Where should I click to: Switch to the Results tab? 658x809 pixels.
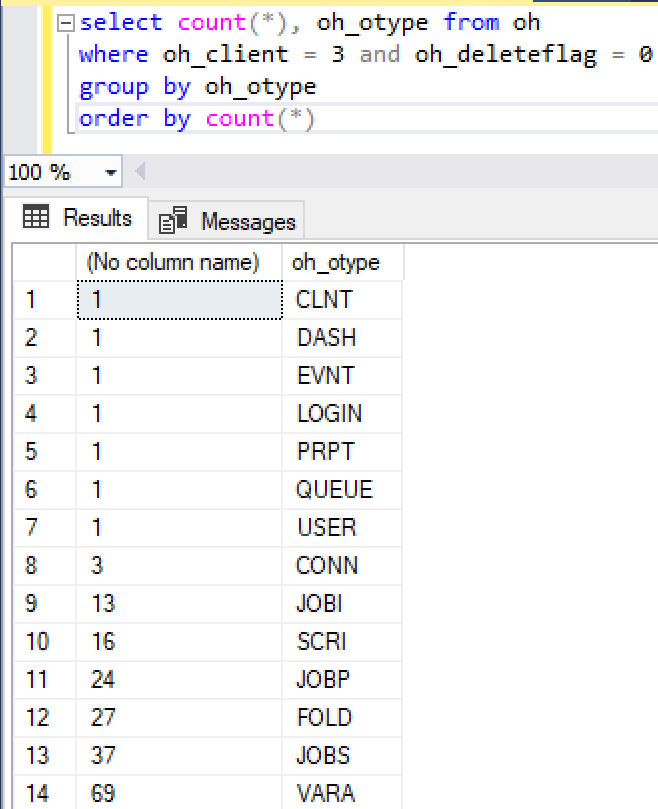pos(78,218)
